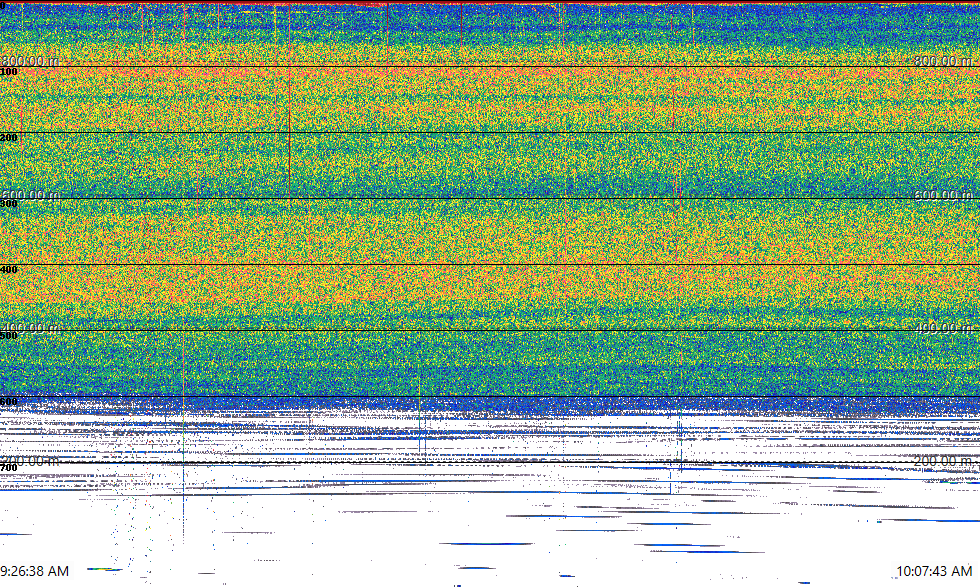Click the left-side 400.00 m range label

click(30, 328)
